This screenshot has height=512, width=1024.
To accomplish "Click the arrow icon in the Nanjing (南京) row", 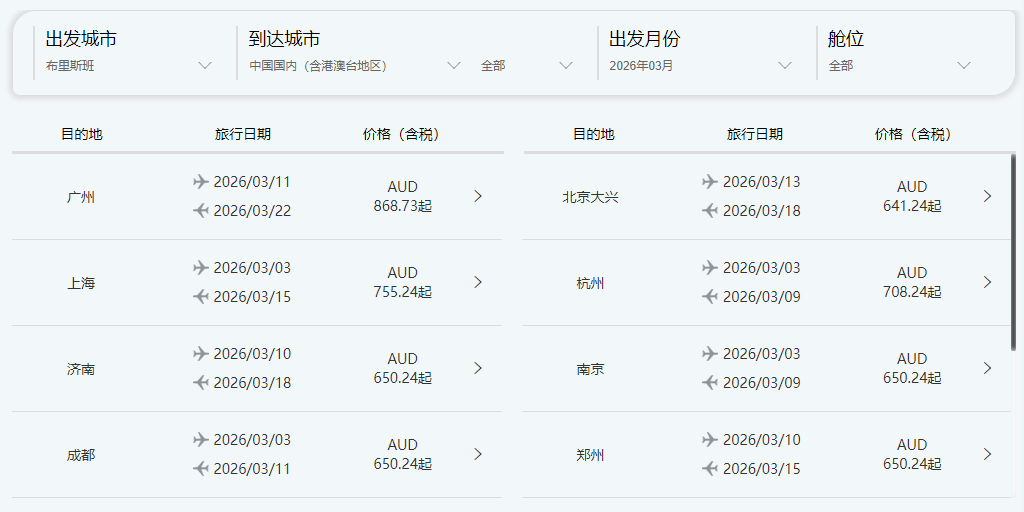I will pos(987,368).
